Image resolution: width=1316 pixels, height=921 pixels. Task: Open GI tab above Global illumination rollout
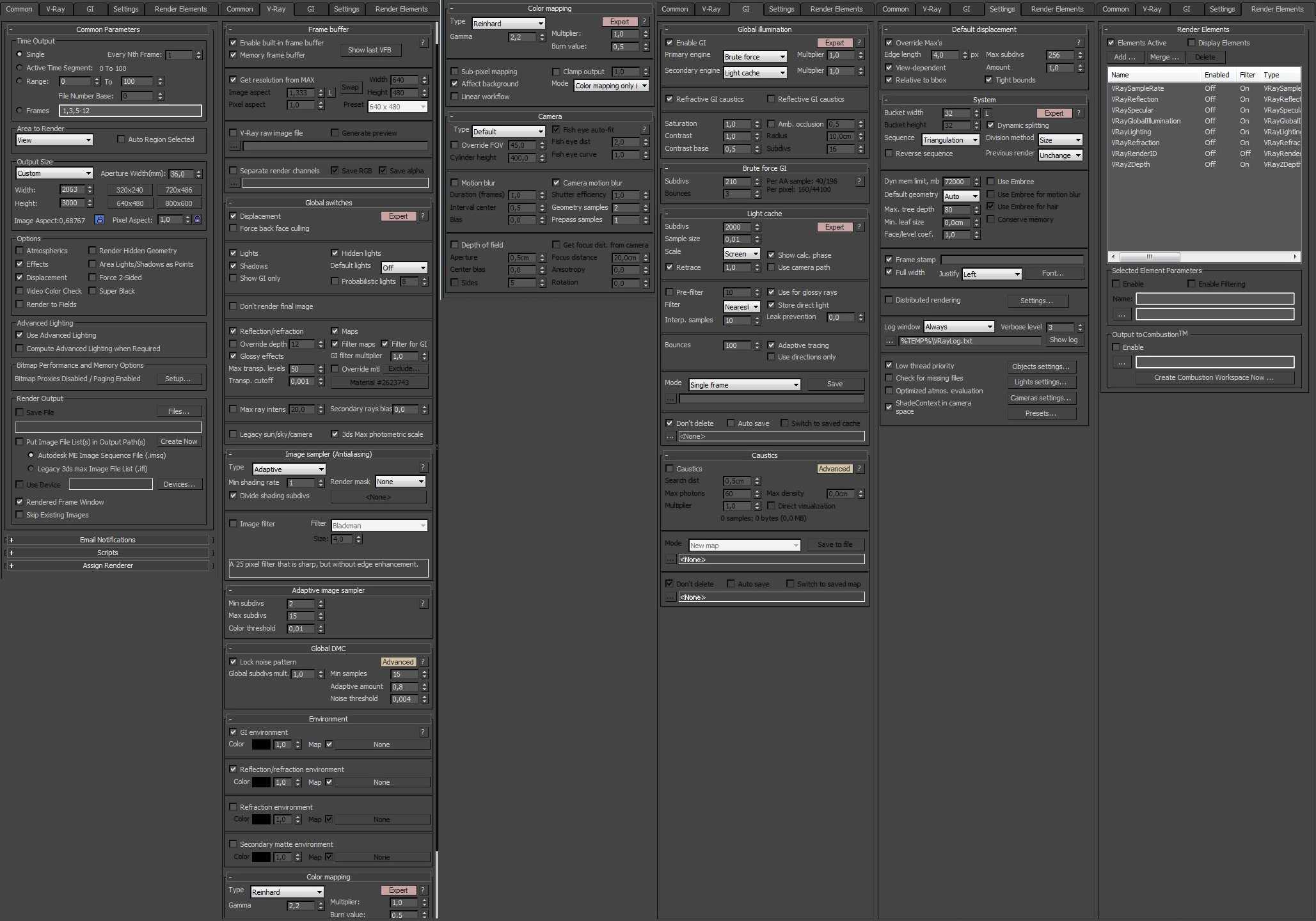tap(745, 9)
